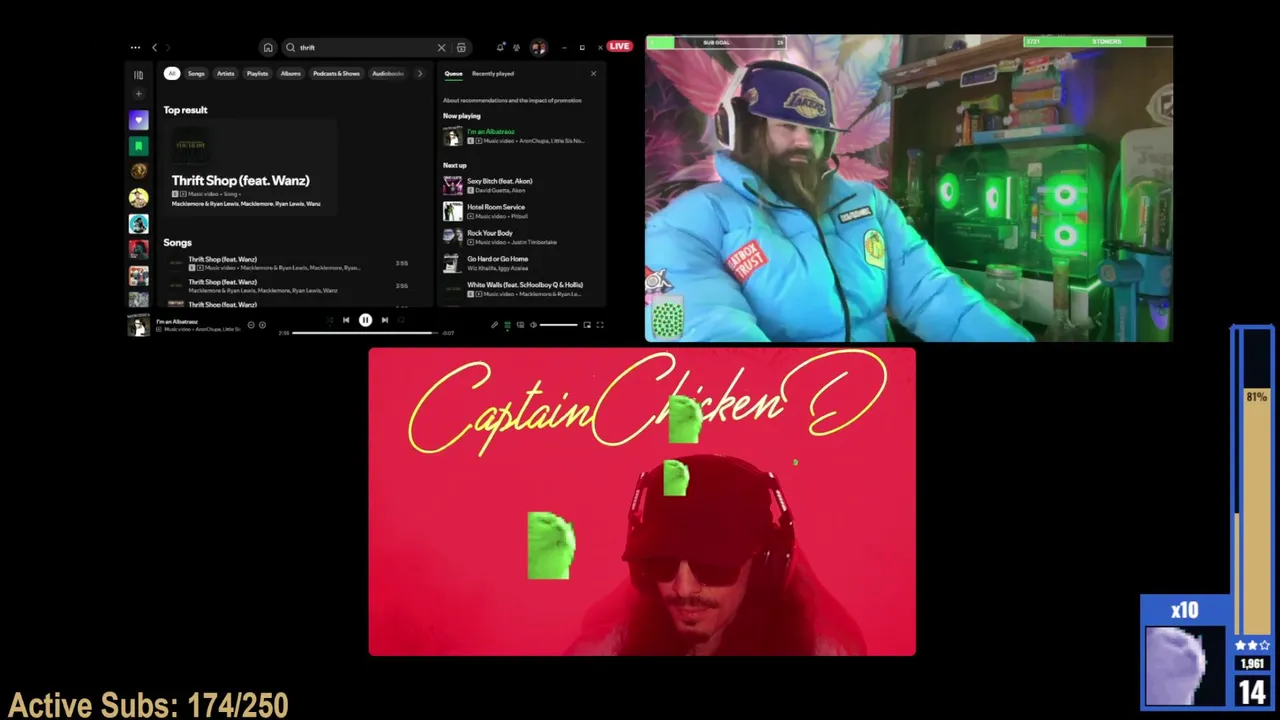Click now playing track I'm an Albatraoz in queue
This screenshot has width=1280, height=720.
pyautogui.click(x=490, y=131)
